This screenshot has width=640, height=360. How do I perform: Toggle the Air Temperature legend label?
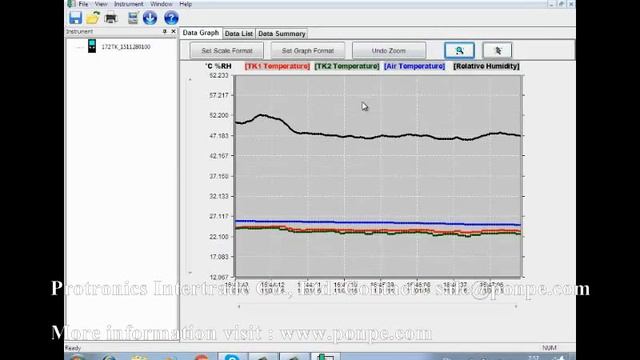pyautogui.click(x=414, y=66)
